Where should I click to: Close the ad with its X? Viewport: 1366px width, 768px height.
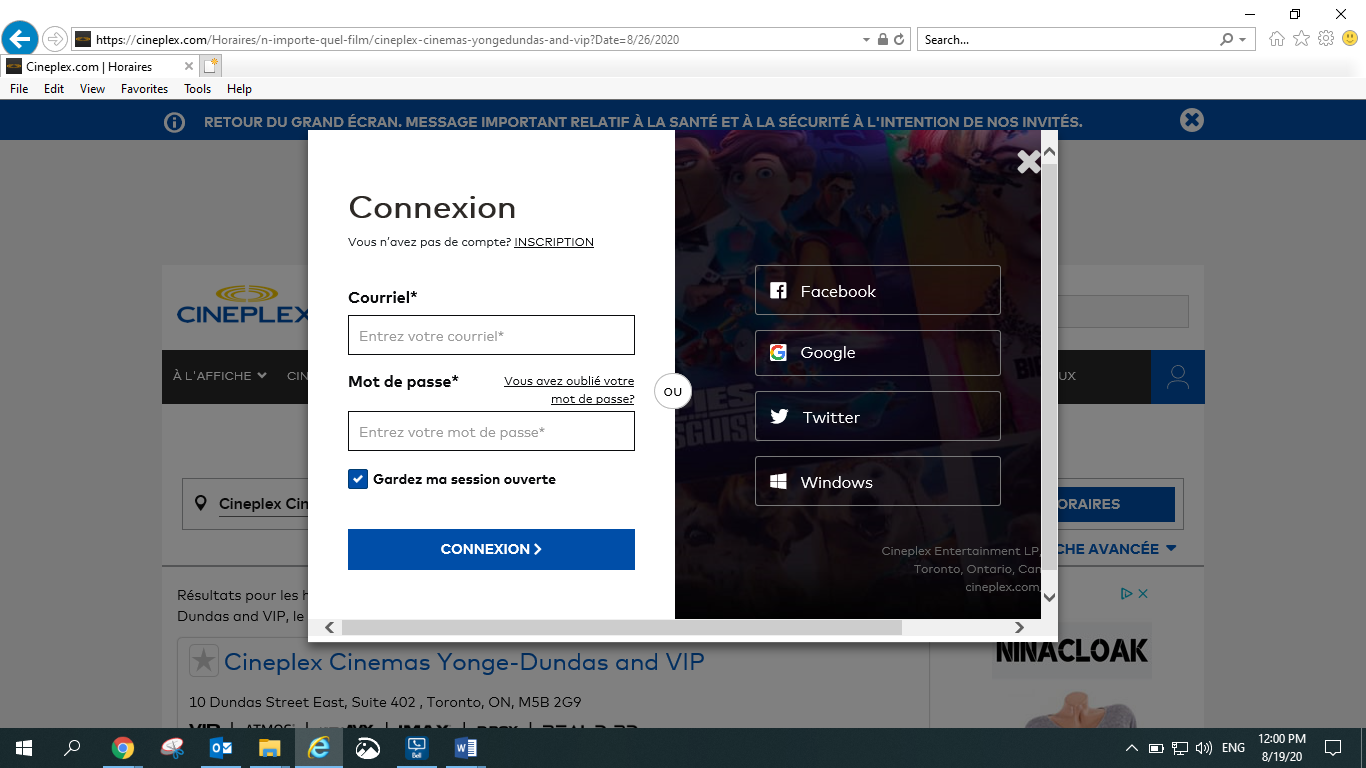pyautogui.click(x=1143, y=593)
